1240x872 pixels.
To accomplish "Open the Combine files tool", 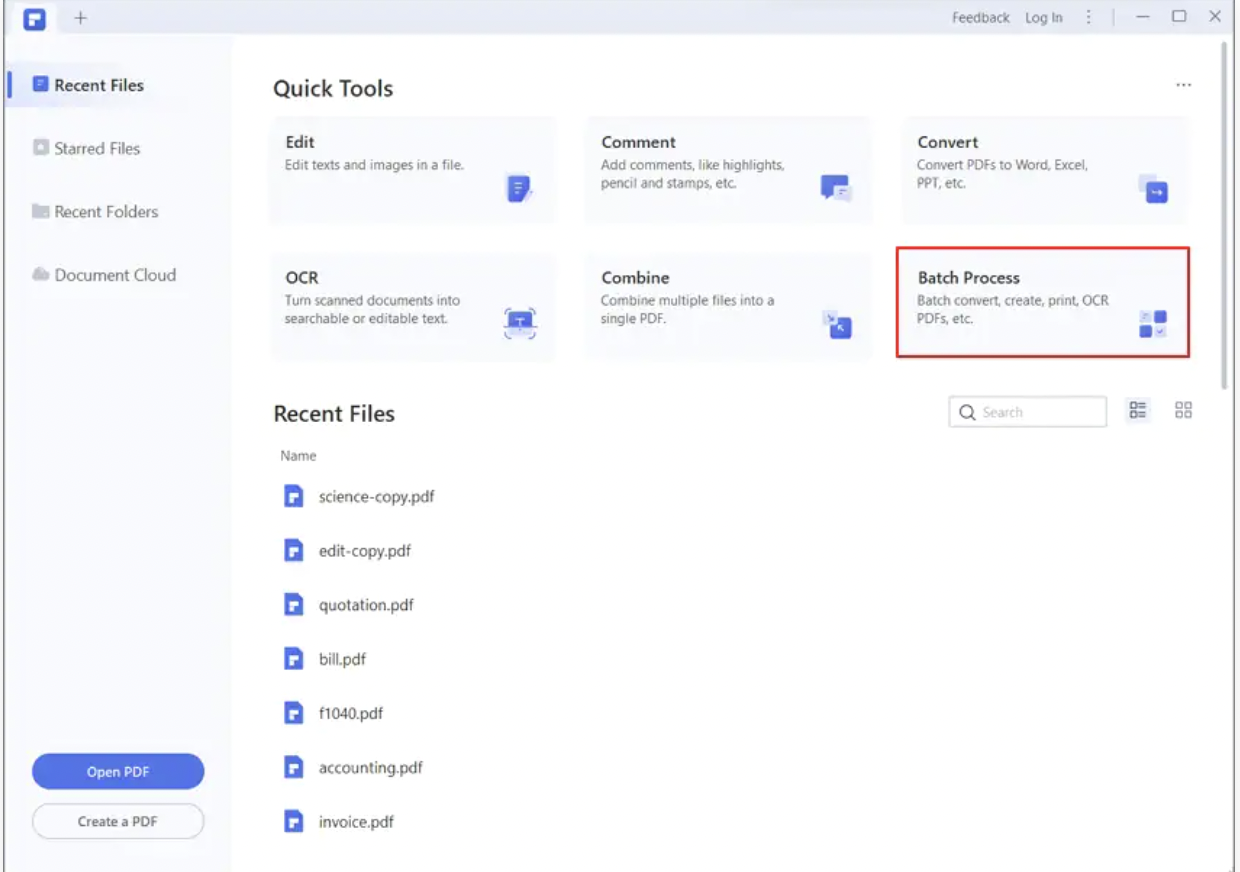I will 728,305.
